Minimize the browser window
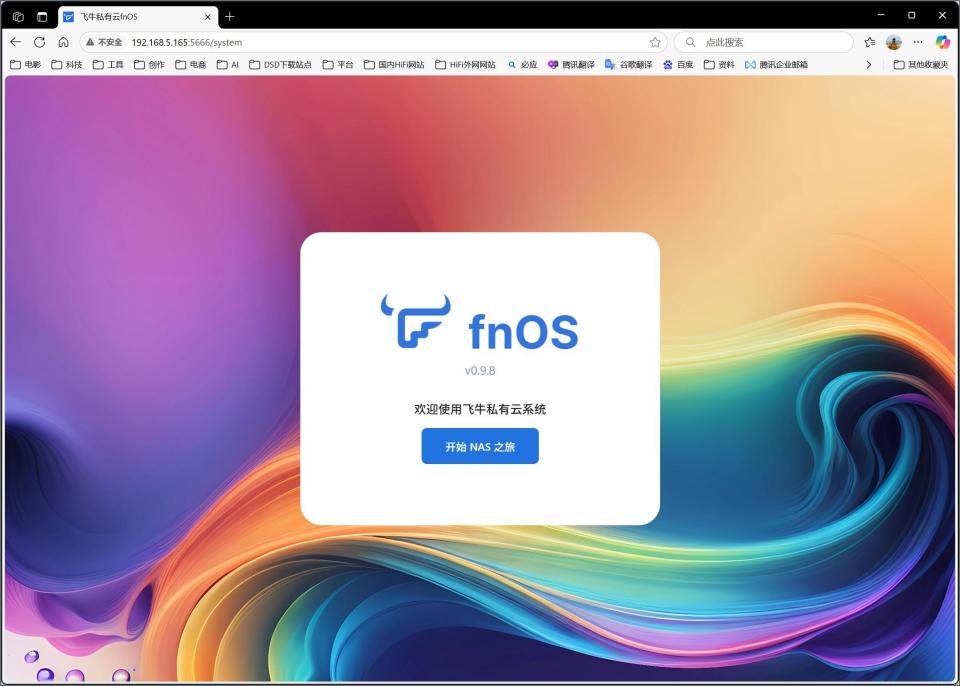Image resolution: width=960 pixels, height=686 pixels. coord(881,15)
